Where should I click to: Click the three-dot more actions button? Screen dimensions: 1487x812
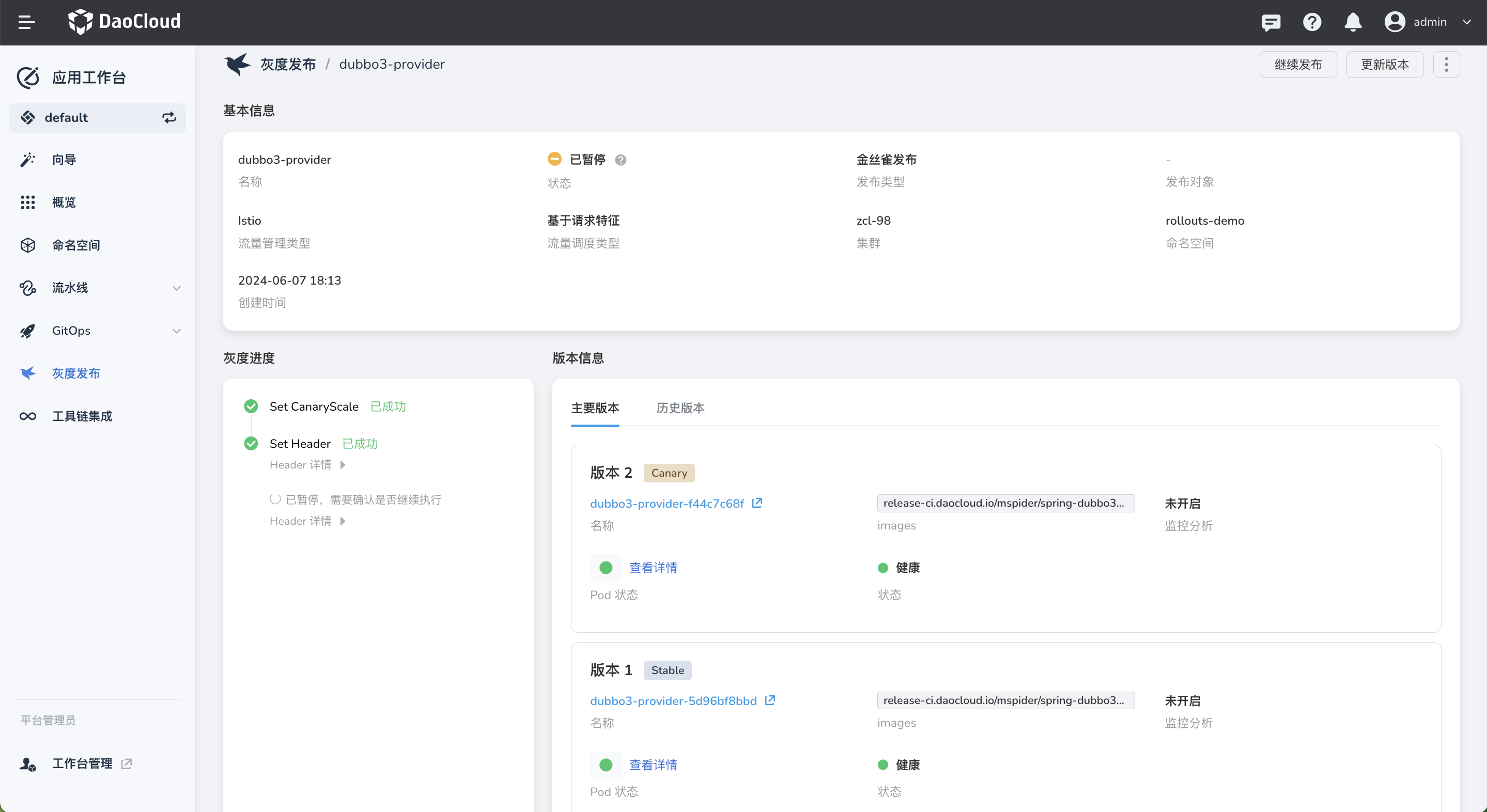[x=1446, y=64]
